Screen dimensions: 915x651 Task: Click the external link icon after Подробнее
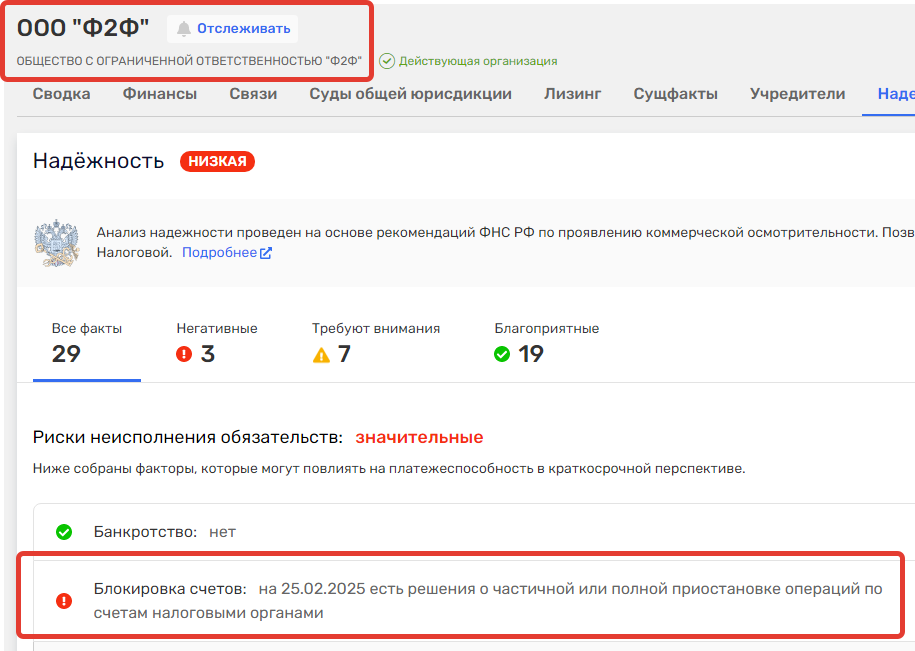266,253
